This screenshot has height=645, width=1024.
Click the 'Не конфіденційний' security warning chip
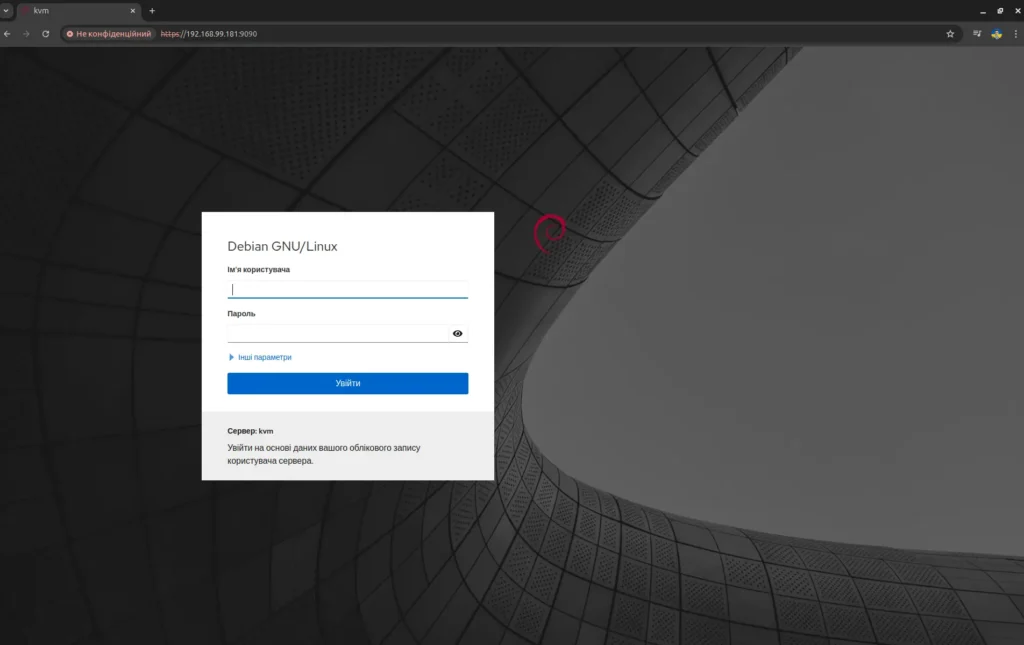(x=108, y=34)
